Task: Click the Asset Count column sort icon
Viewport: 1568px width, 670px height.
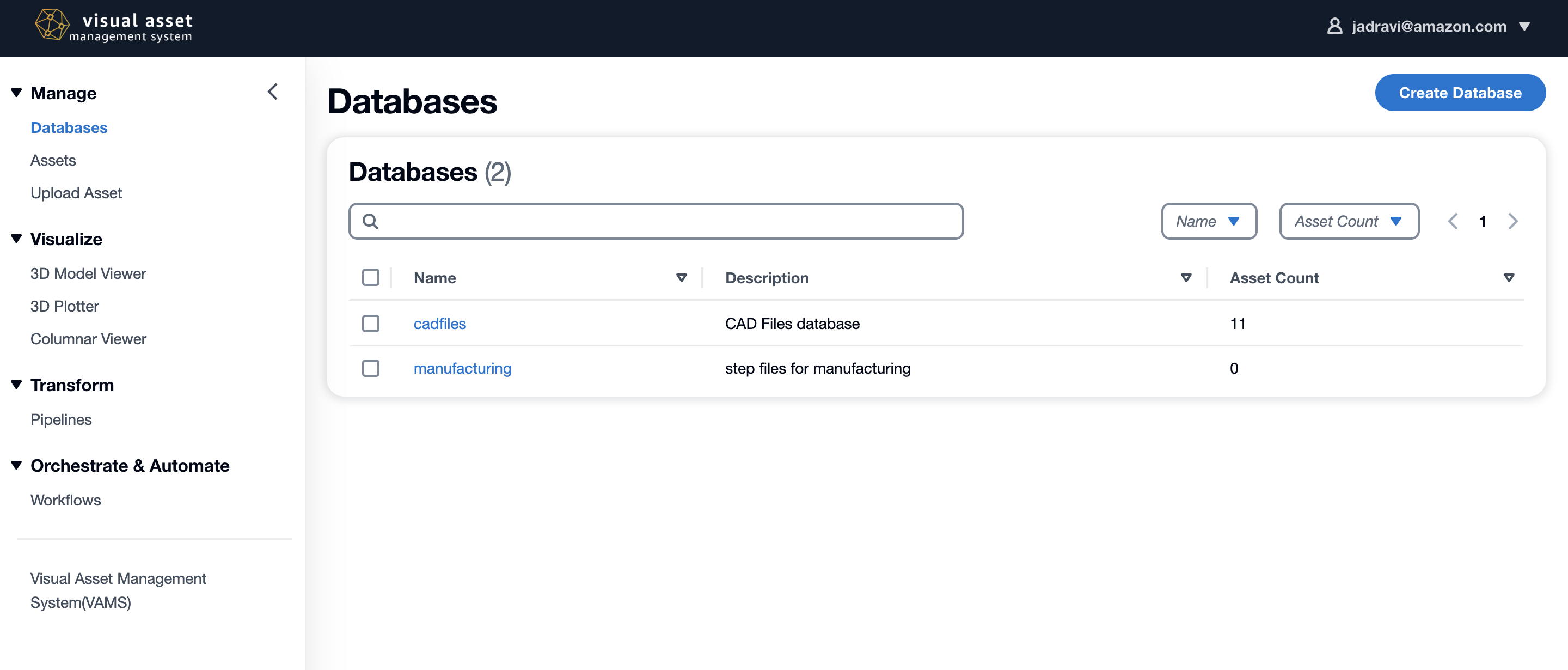Action: (x=1510, y=277)
